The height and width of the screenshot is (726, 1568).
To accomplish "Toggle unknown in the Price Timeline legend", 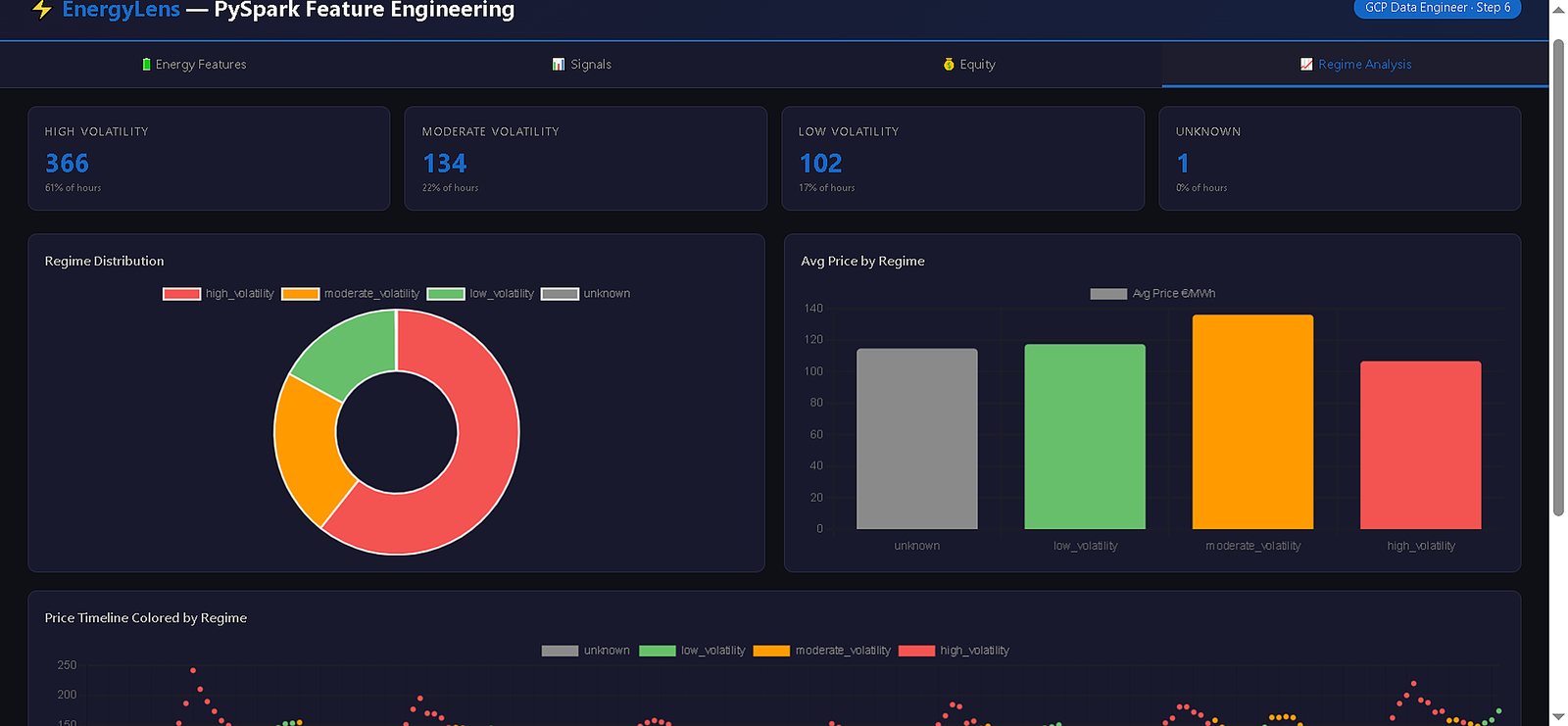I will pyautogui.click(x=586, y=651).
